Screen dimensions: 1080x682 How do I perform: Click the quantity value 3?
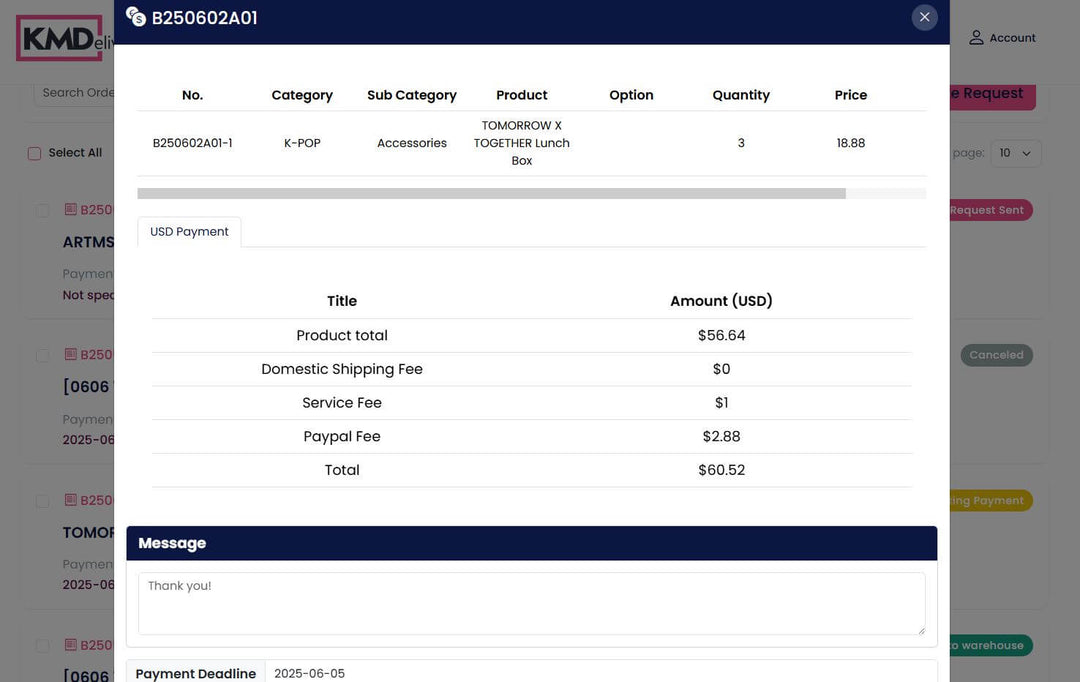[x=741, y=143]
